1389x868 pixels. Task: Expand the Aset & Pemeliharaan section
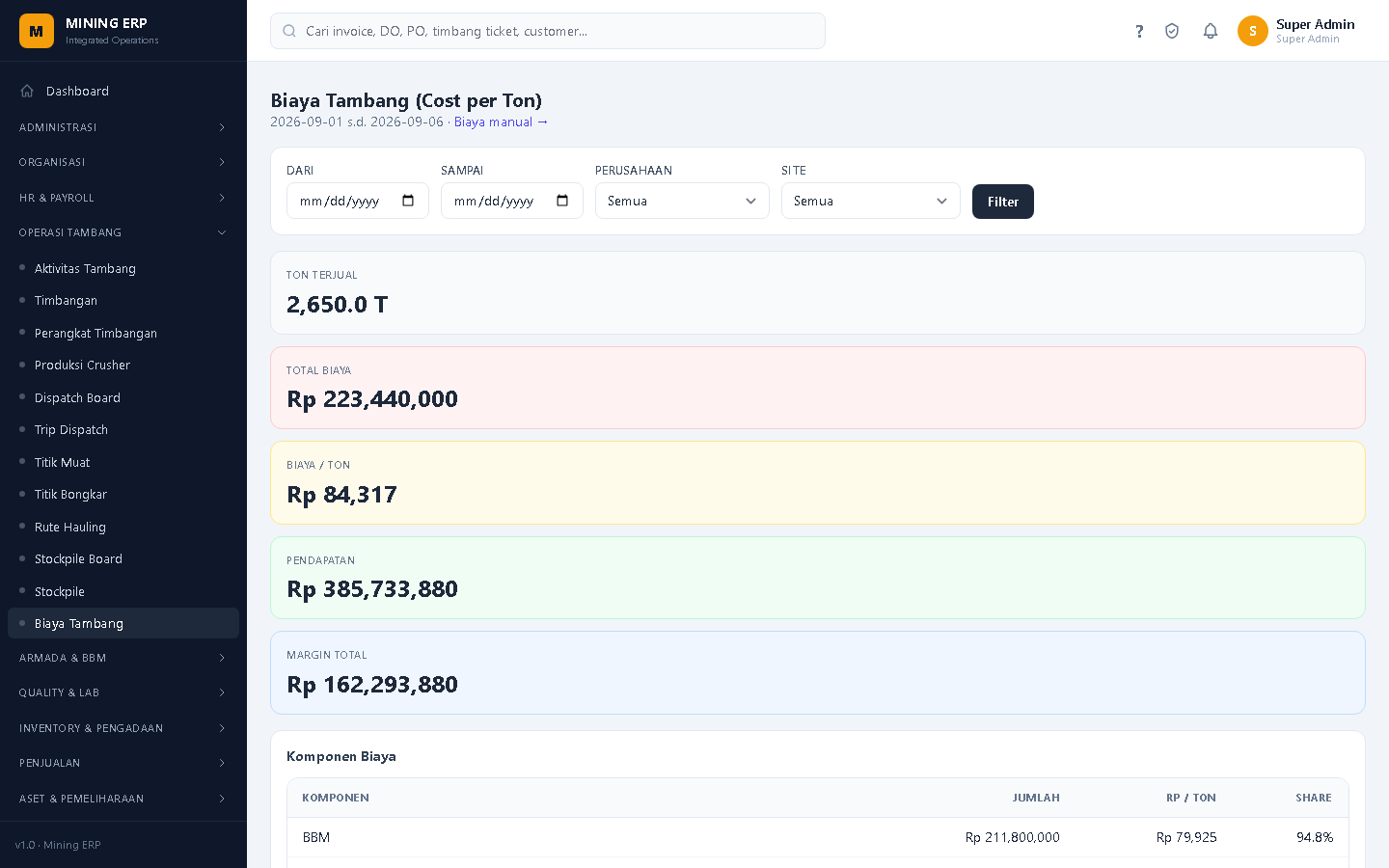pyautogui.click(x=123, y=799)
